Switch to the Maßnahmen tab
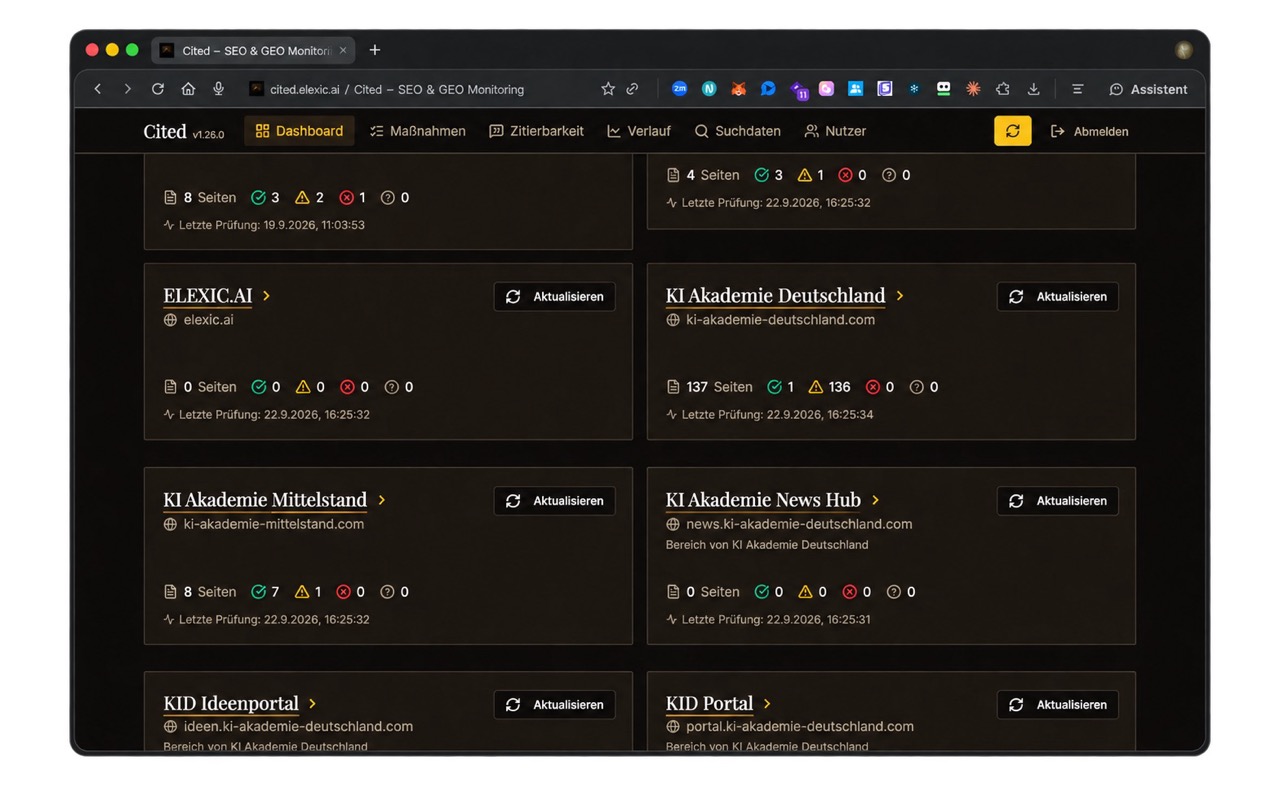Viewport: 1280px width, 812px height. pos(417,131)
